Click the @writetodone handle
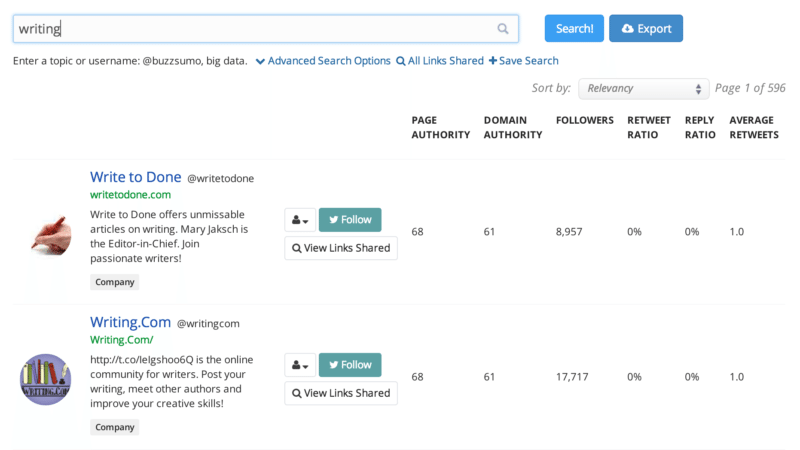This screenshot has height=450, width=800. pos(220,179)
